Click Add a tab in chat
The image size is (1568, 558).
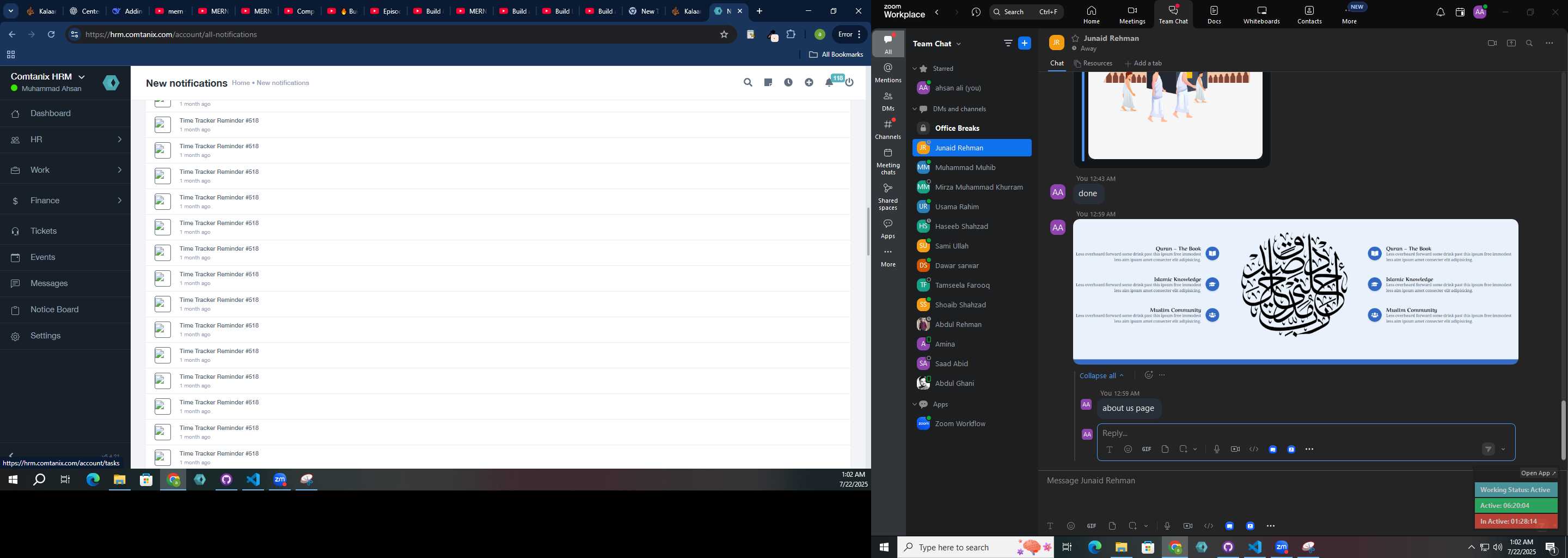(x=1143, y=63)
